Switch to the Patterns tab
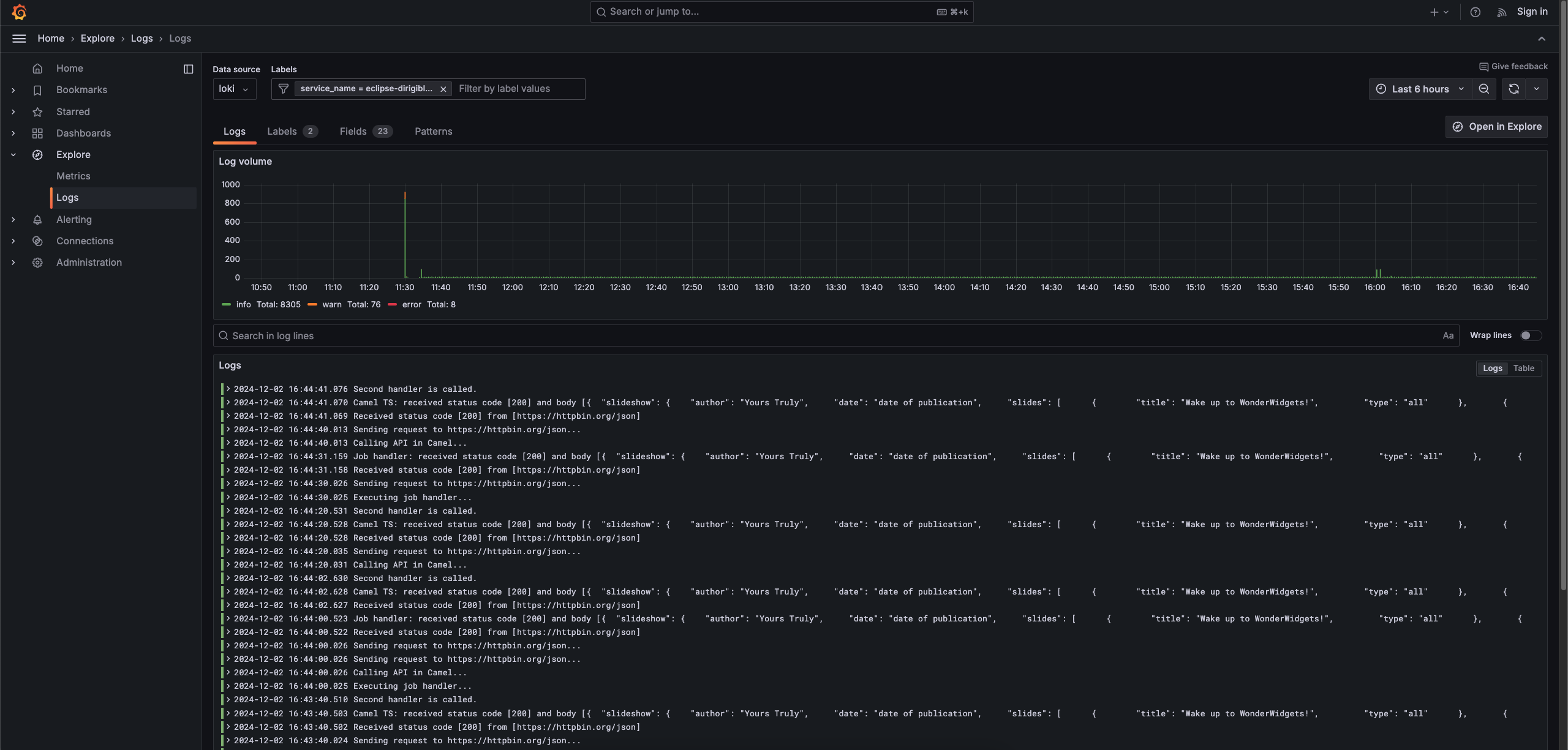Image resolution: width=1568 pixels, height=750 pixels. tap(433, 132)
